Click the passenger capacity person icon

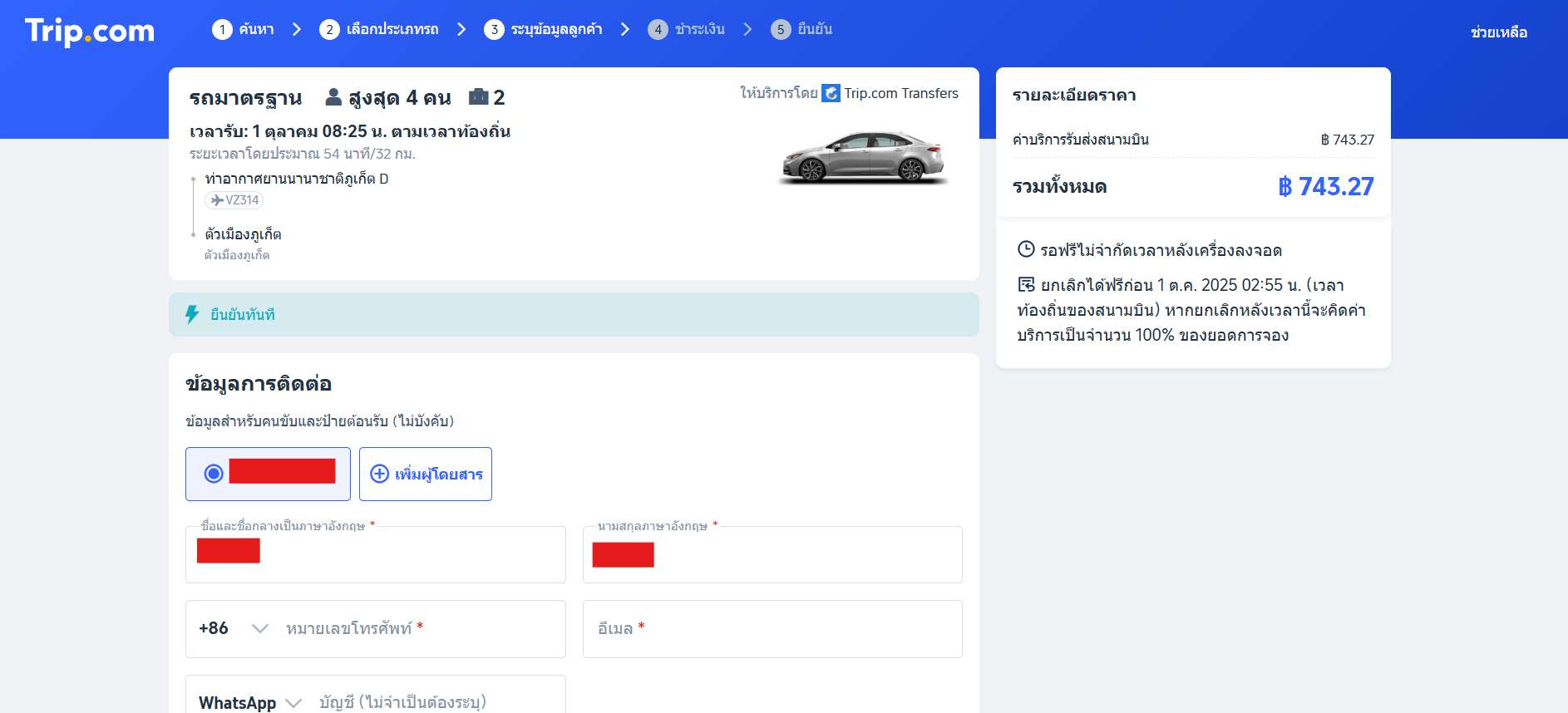333,97
